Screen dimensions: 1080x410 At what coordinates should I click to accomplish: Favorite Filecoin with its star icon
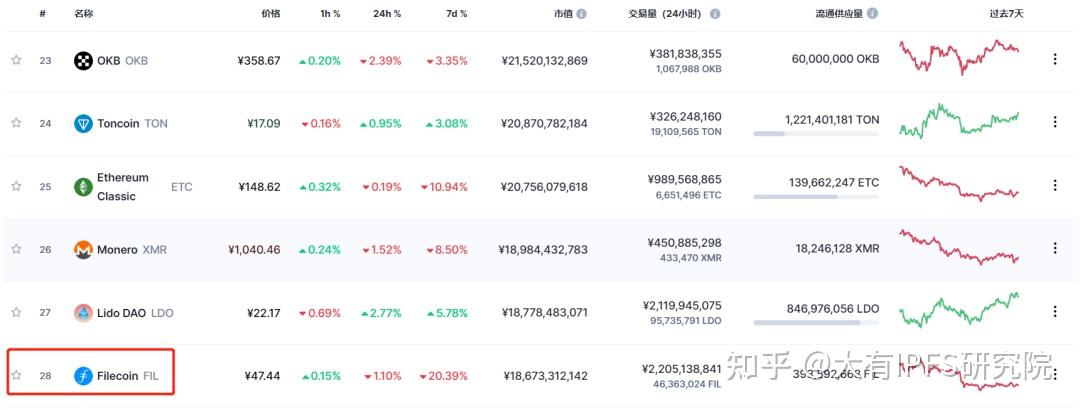pos(16,376)
